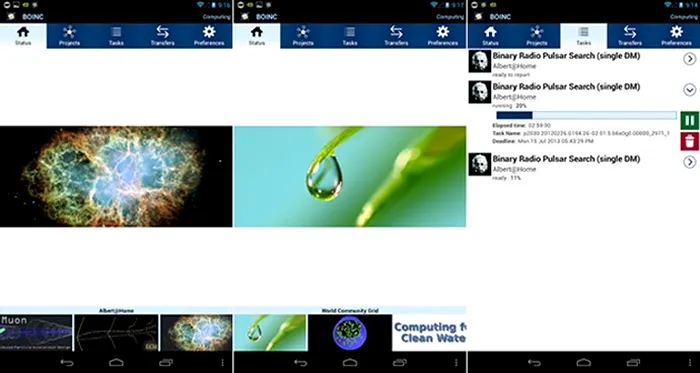Open Transfers tab in left phone screen
The height and width of the screenshot is (373, 700).
tap(162, 36)
